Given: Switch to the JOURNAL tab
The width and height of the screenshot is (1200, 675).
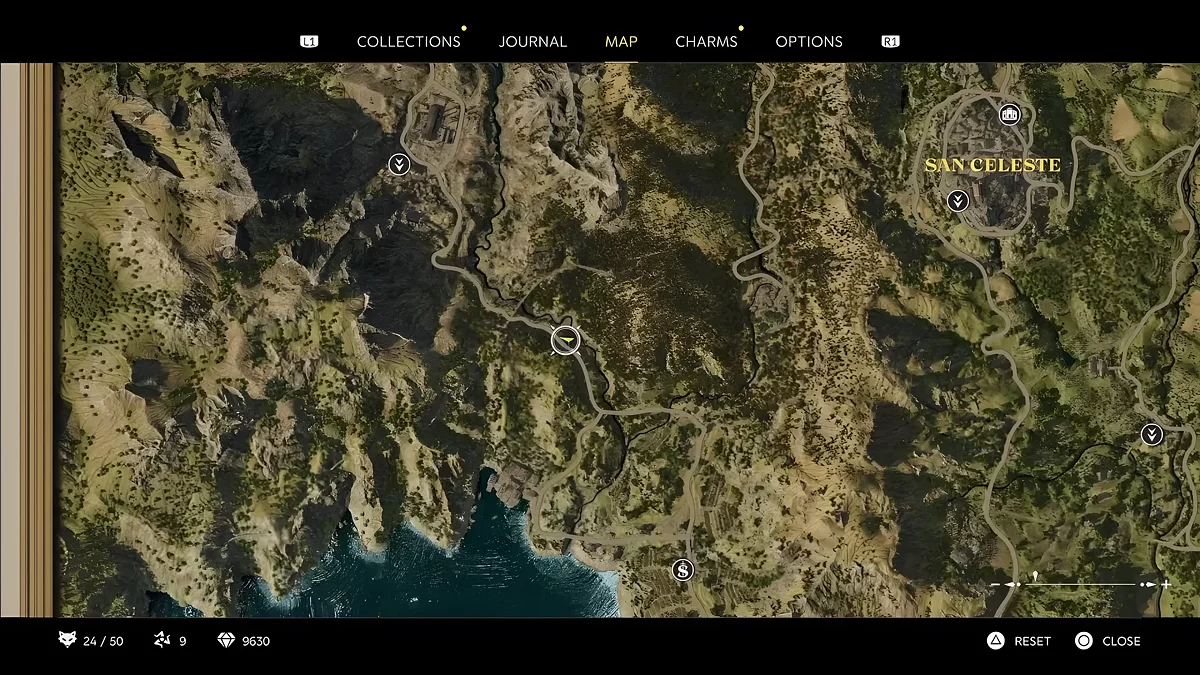Looking at the screenshot, I should point(533,41).
